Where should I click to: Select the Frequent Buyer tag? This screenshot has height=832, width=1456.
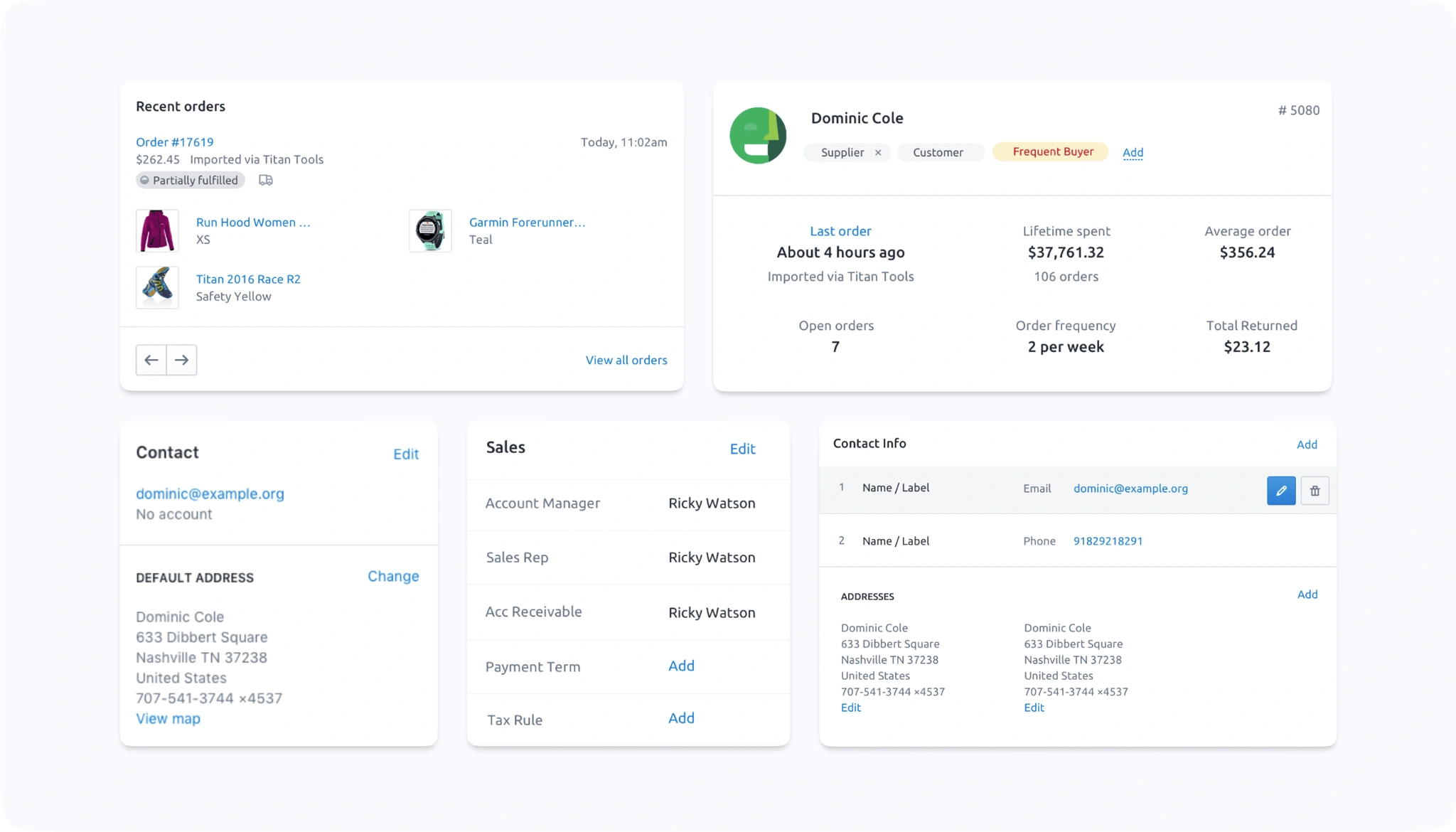tap(1052, 151)
